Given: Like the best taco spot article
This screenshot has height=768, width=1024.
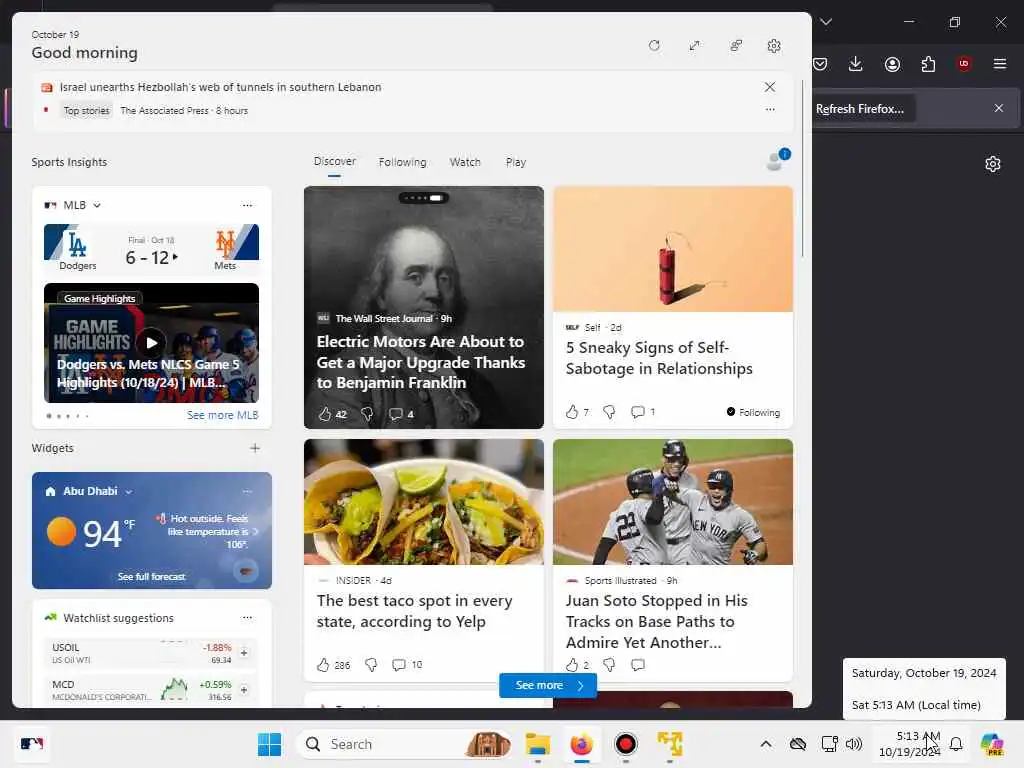Looking at the screenshot, I should (x=323, y=665).
